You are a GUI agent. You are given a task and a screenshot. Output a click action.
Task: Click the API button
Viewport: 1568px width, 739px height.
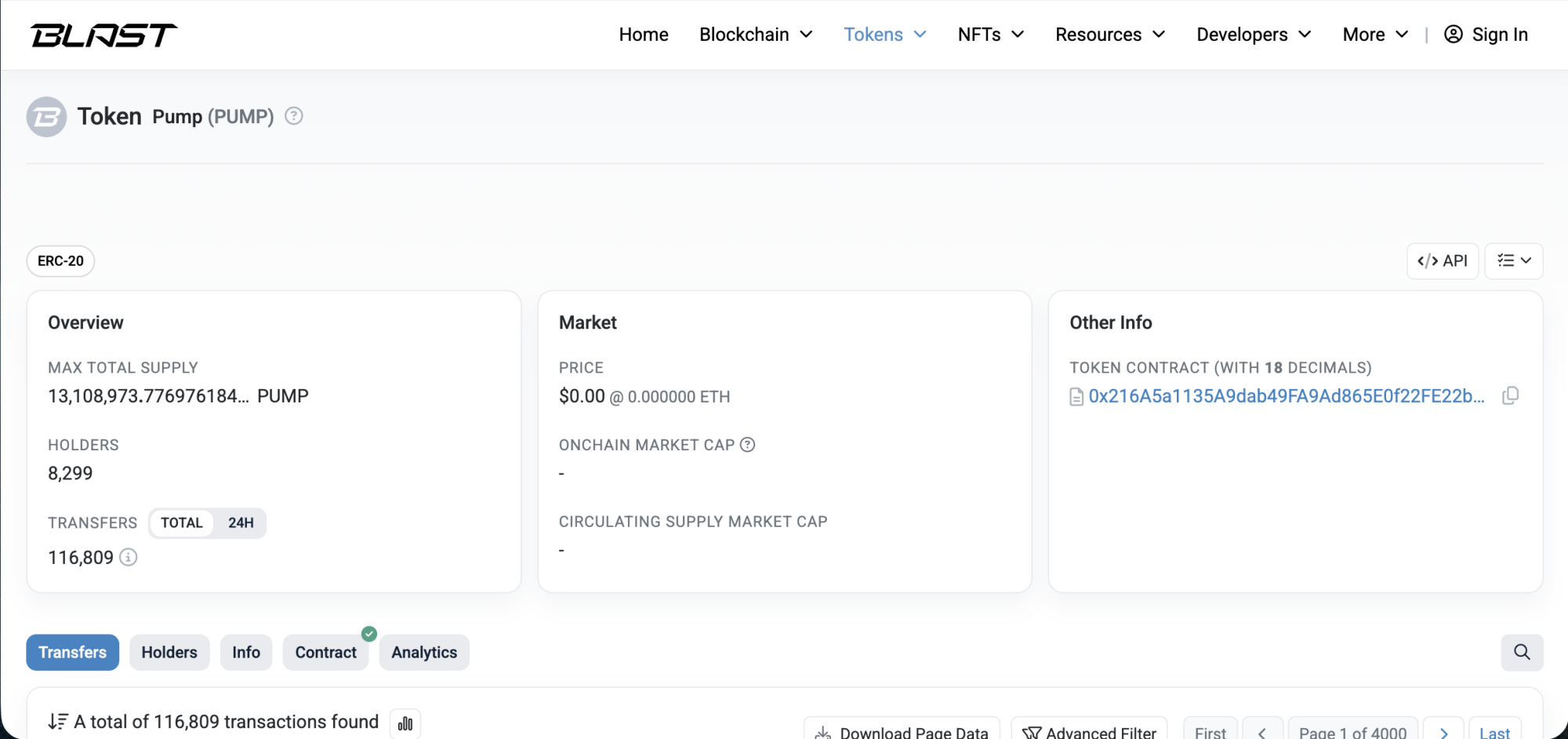click(x=1442, y=261)
